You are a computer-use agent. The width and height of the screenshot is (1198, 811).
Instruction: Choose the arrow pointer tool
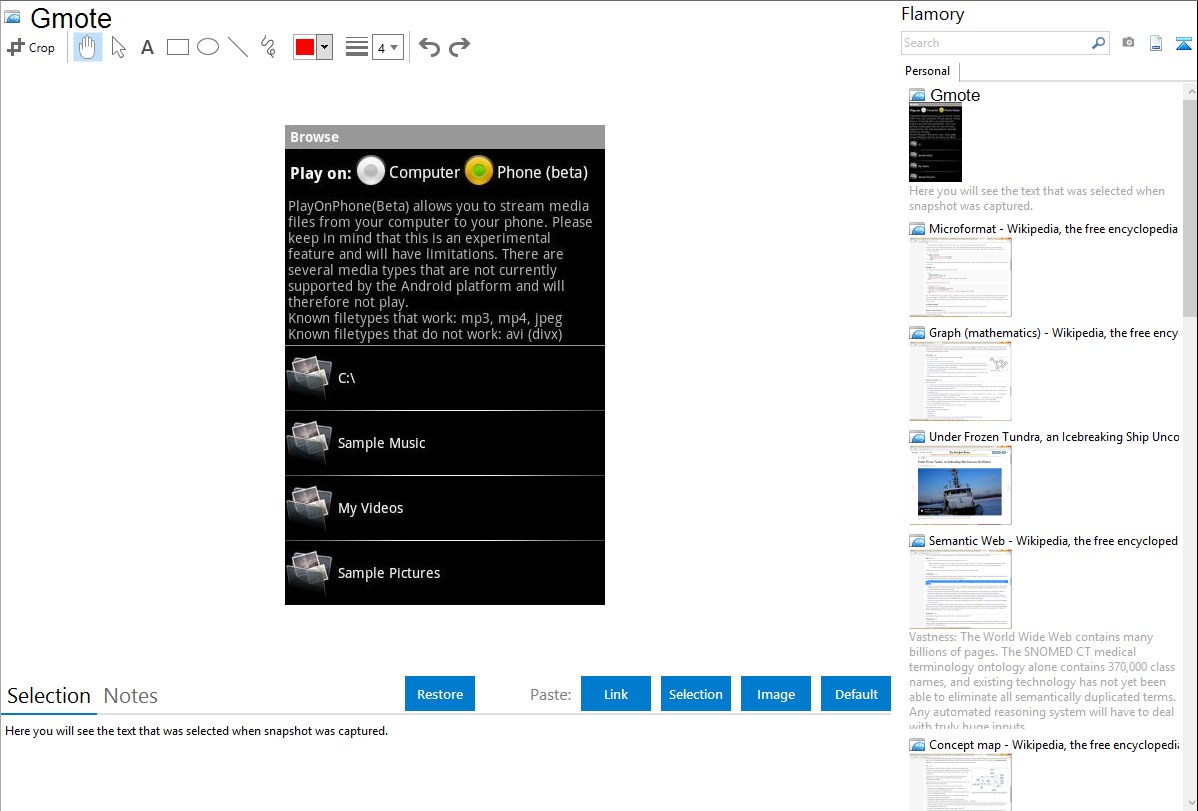118,47
